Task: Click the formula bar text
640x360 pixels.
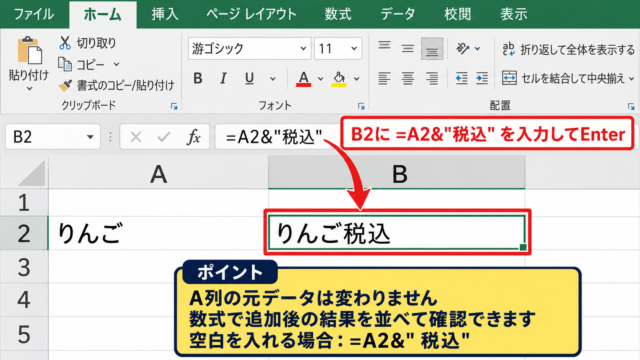Action: (x=274, y=137)
